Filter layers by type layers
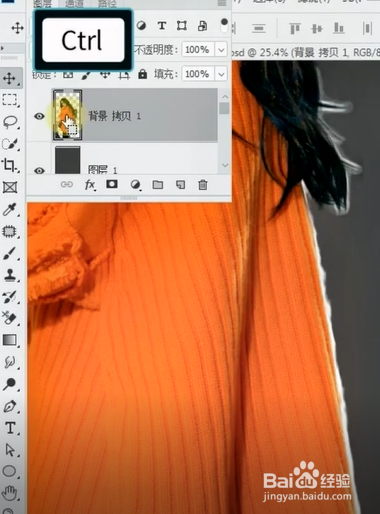 tap(162, 26)
